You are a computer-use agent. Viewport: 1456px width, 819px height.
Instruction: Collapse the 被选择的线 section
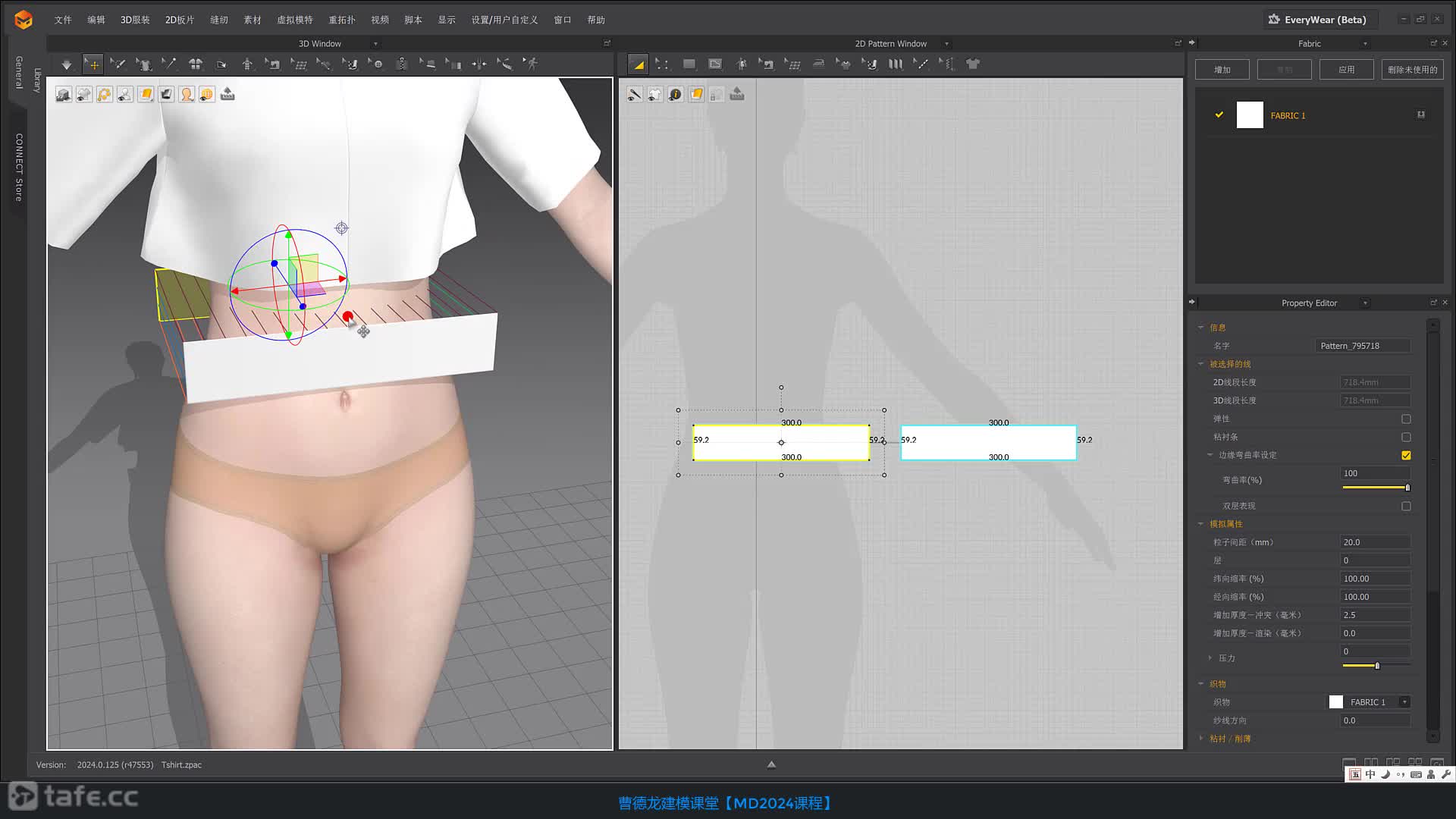(1200, 364)
